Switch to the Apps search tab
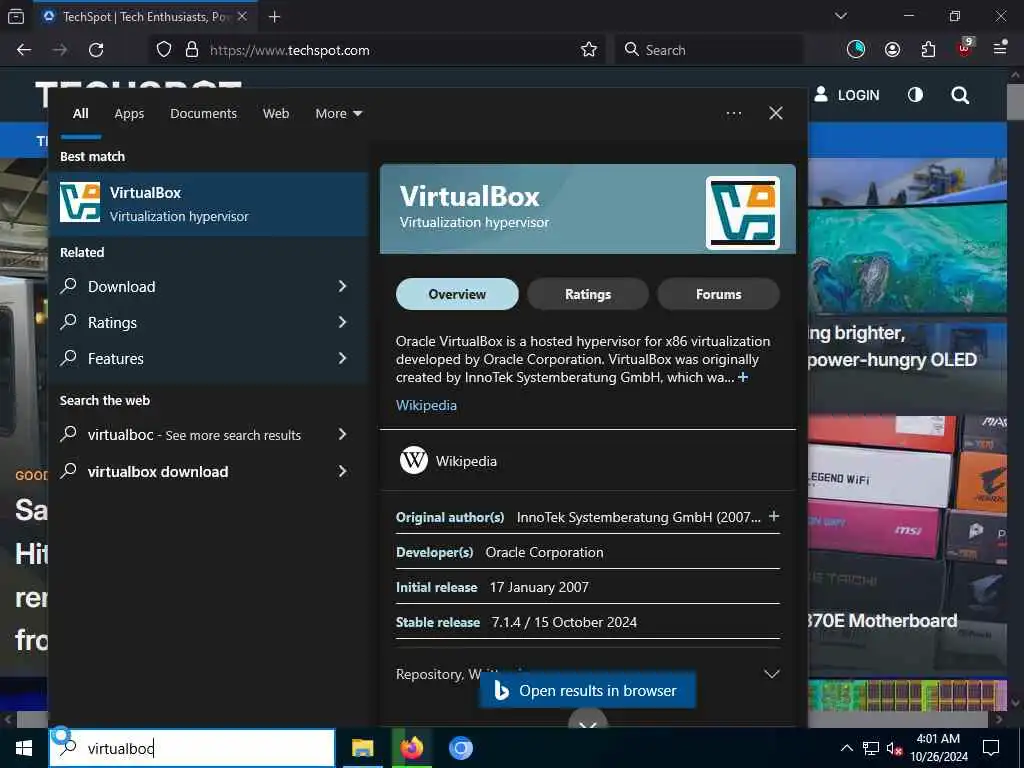 coord(129,114)
